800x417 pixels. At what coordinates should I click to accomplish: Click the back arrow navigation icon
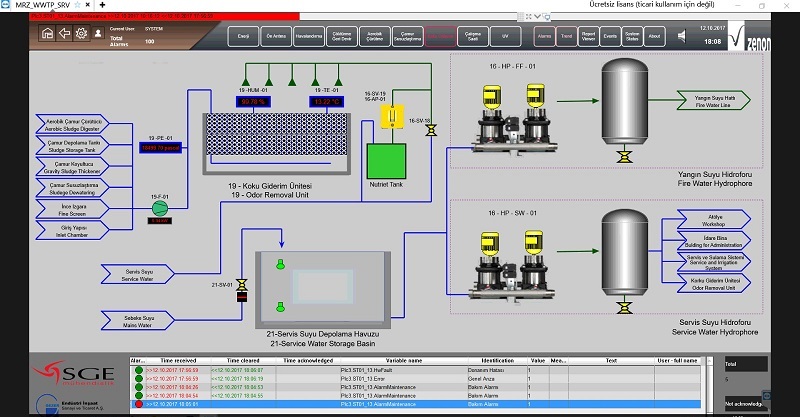pos(64,34)
